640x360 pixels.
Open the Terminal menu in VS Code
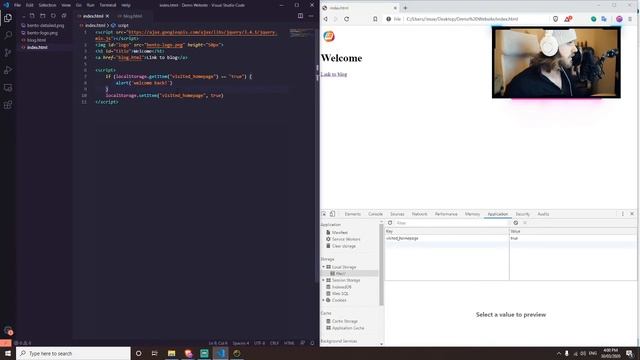point(108,5)
